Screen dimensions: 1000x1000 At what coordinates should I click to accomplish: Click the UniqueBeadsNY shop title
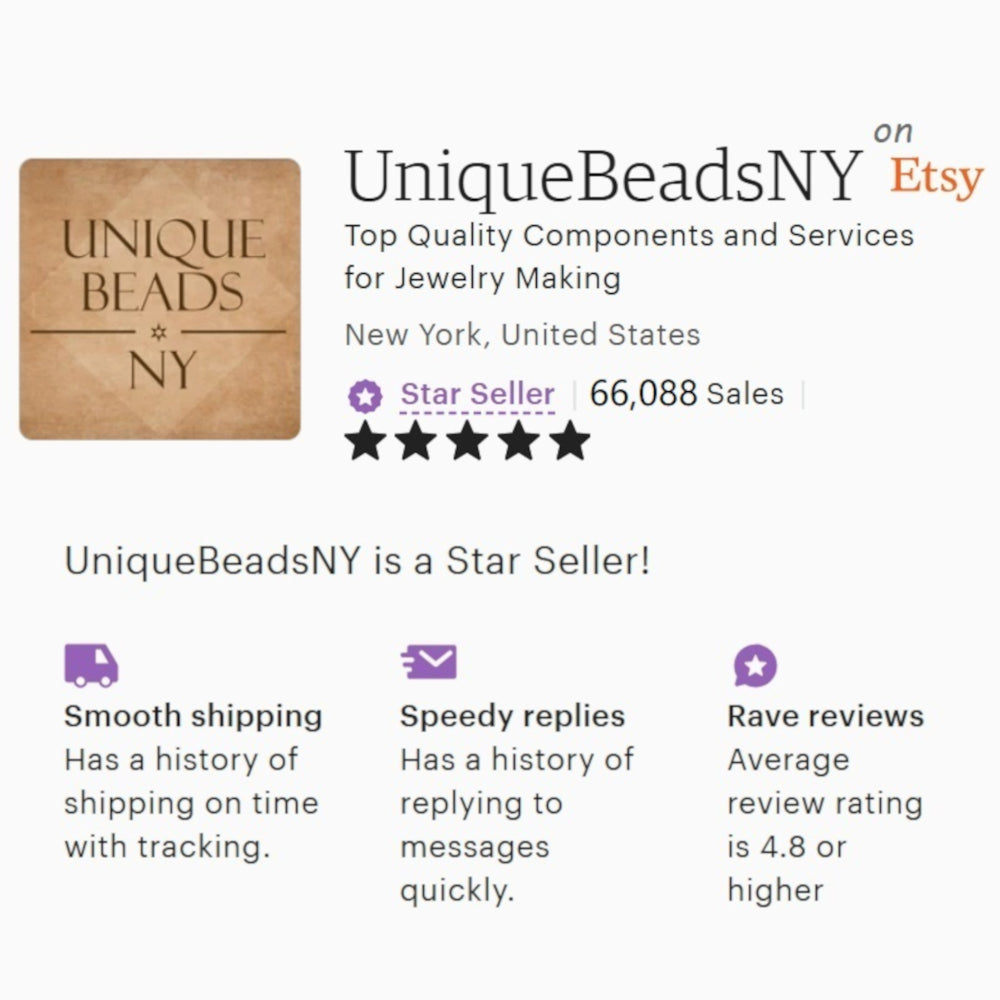pos(603,177)
